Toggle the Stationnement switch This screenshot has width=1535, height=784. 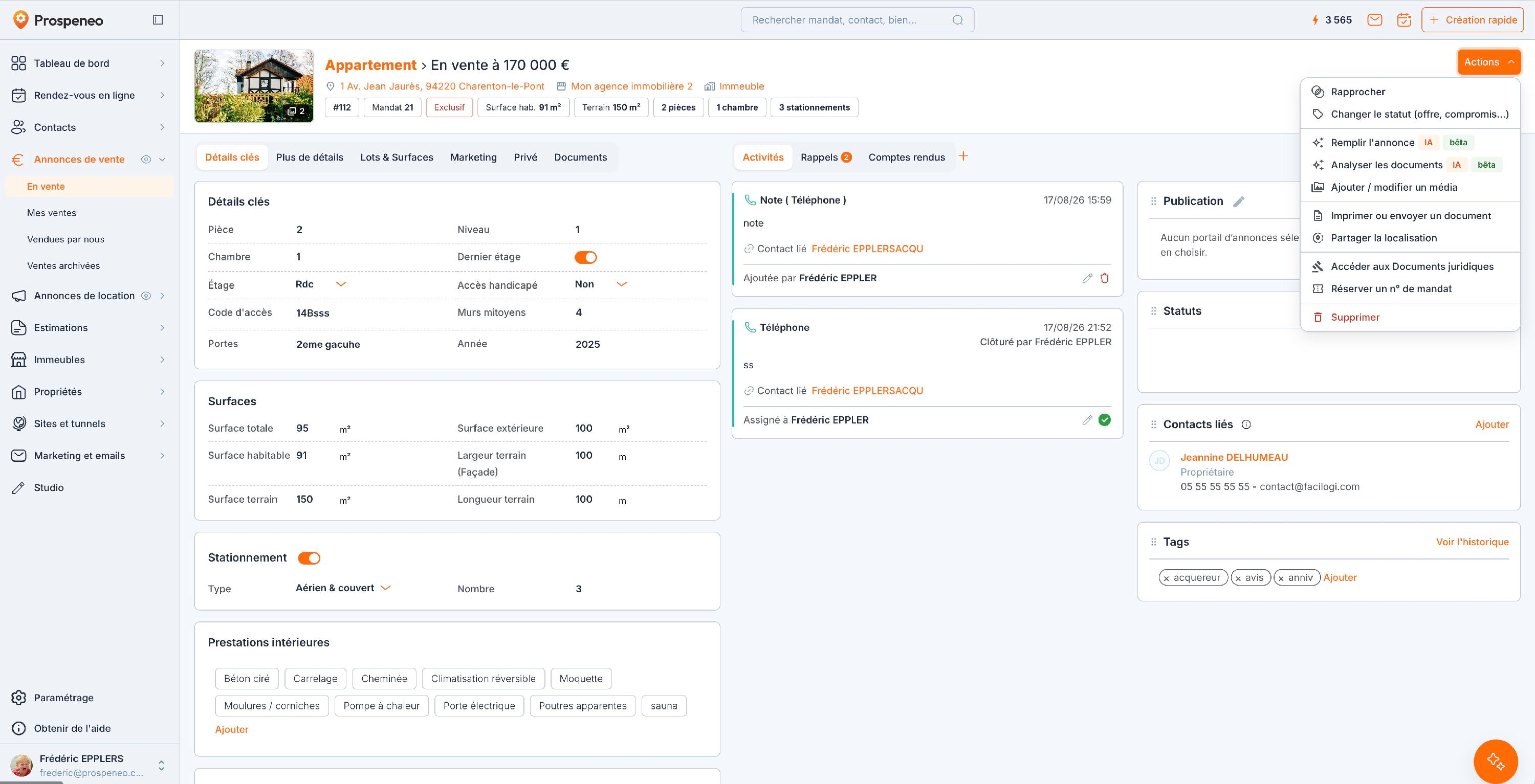click(x=309, y=558)
